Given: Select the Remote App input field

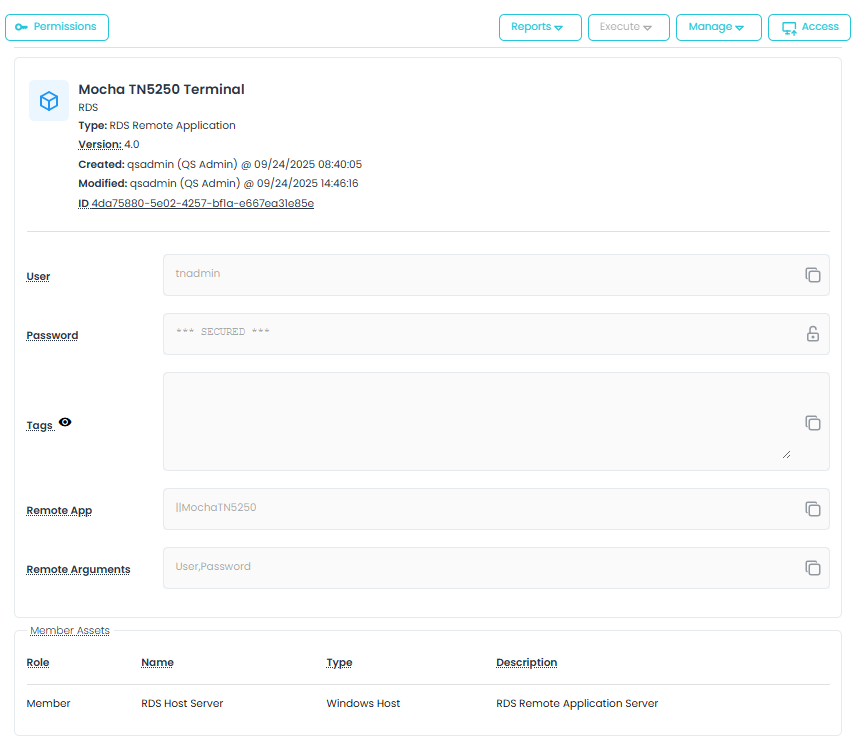Looking at the screenshot, I should [x=480, y=508].
